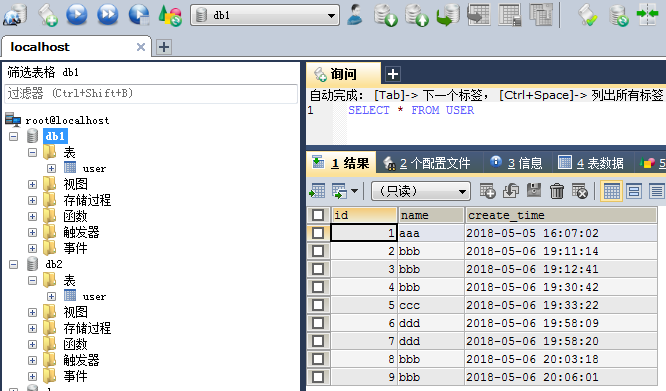Collapse the db2 database node

pyautogui.click(x=14, y=264)
